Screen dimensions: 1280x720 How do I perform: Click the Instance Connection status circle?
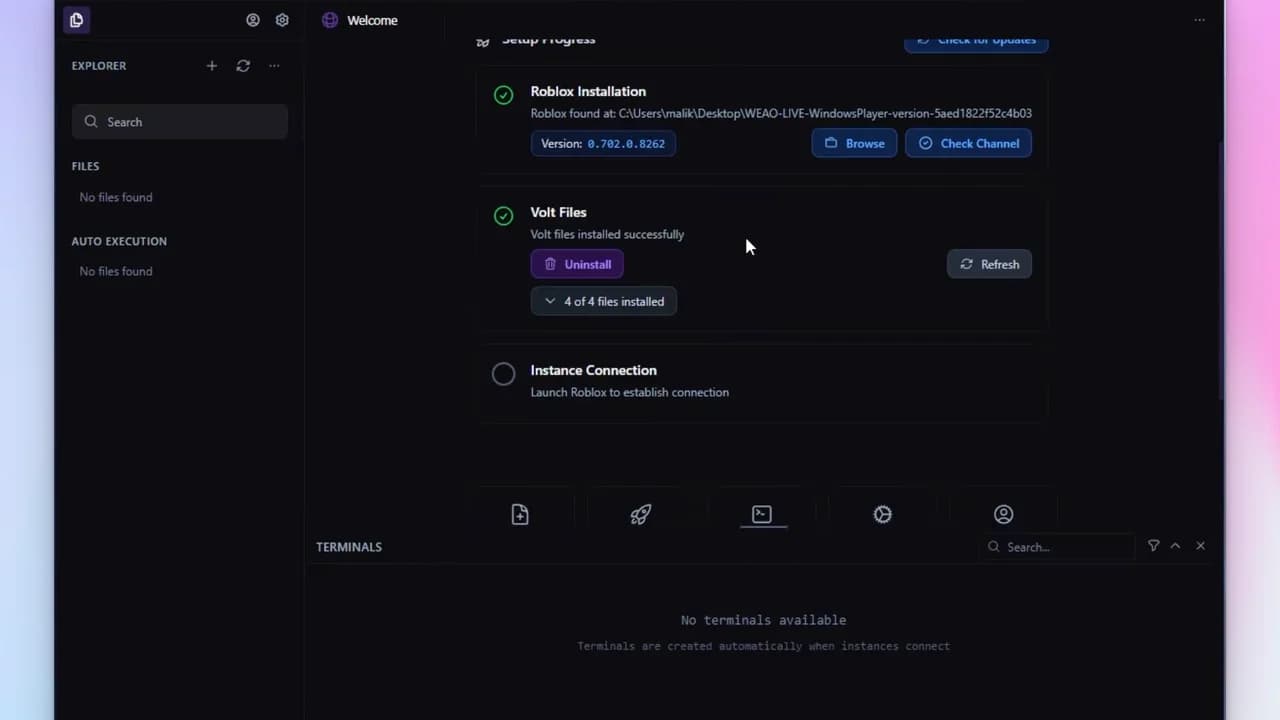point(504,374)
